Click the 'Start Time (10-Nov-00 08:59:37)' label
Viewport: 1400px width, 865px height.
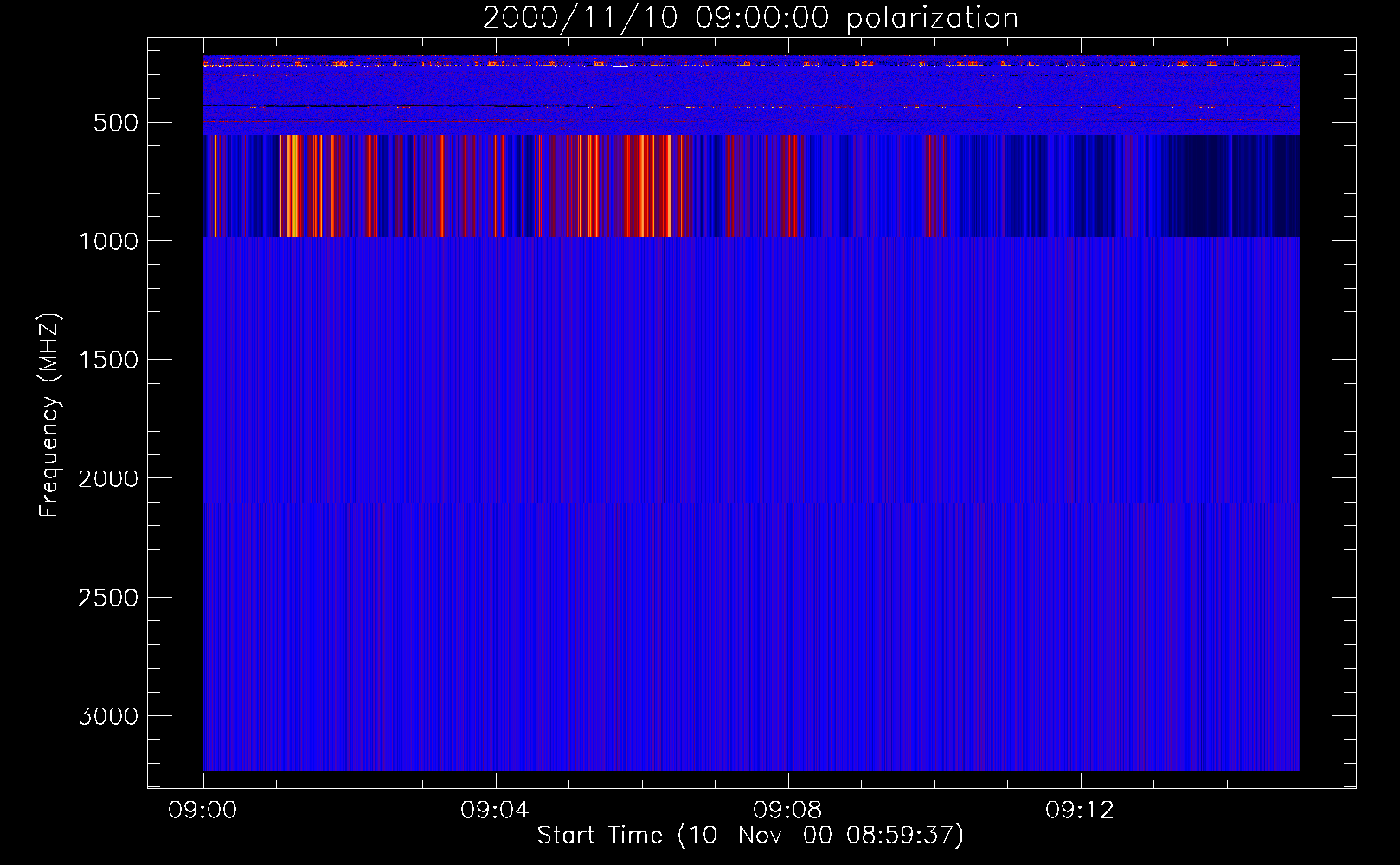pyautogui.click(x=750, y=836)
